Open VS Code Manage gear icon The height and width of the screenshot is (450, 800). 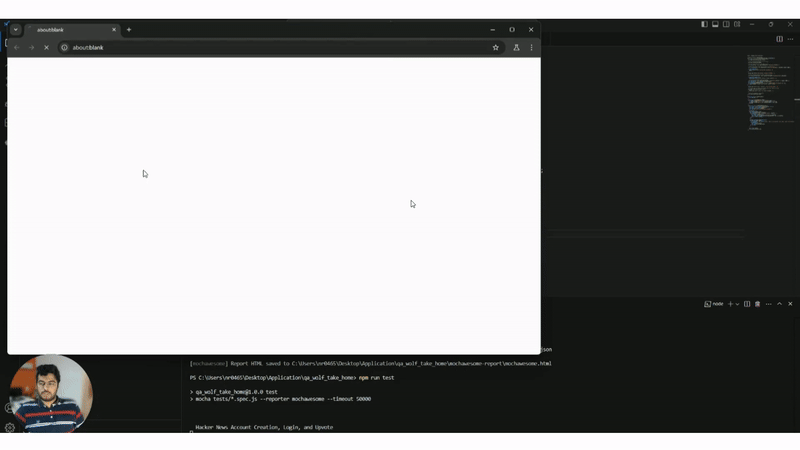(x=10, y=428)
